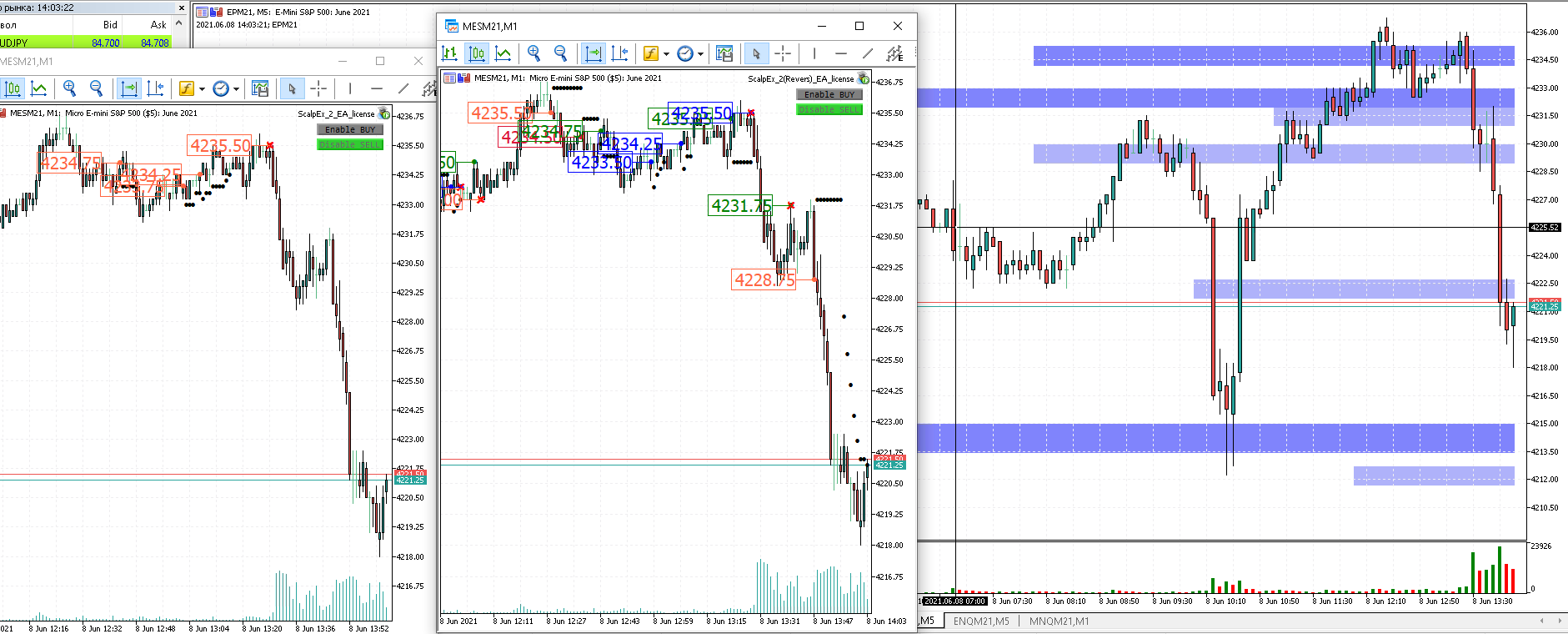Draw horizontal line tool in front MESM21,M1 window
This screenshot has width=1568, height=634.
point(841,53)
